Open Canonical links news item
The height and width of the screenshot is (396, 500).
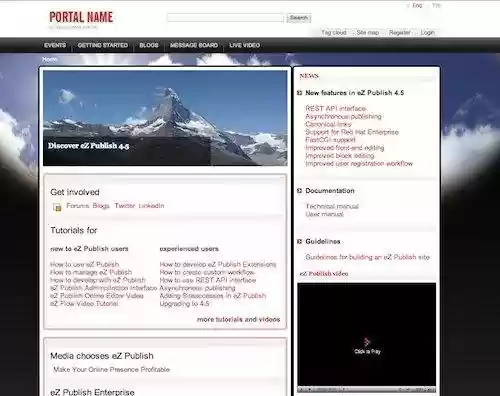click(x=328, y=124)
